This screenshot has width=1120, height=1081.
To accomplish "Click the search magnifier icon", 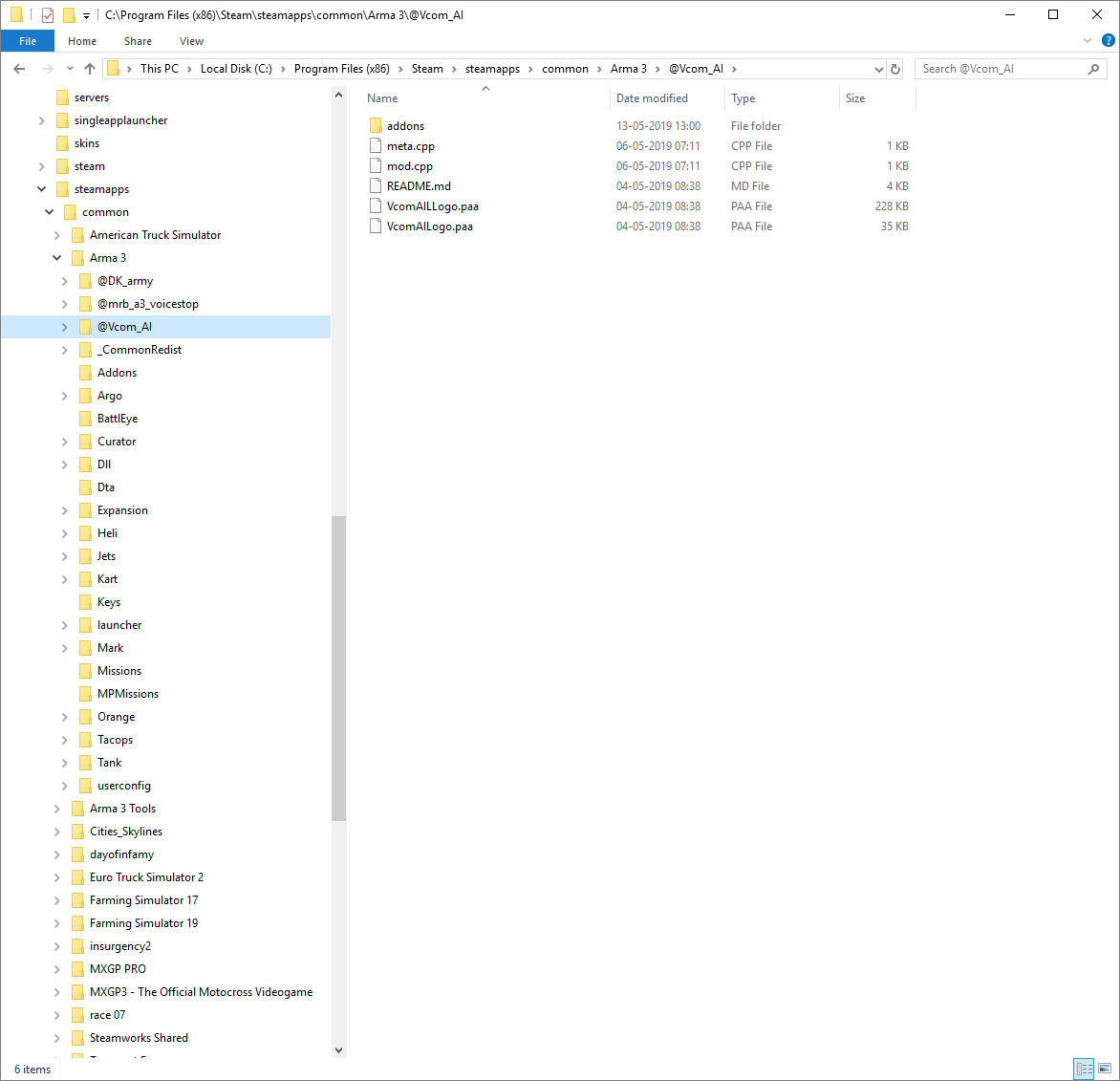I will [1093, 69].
